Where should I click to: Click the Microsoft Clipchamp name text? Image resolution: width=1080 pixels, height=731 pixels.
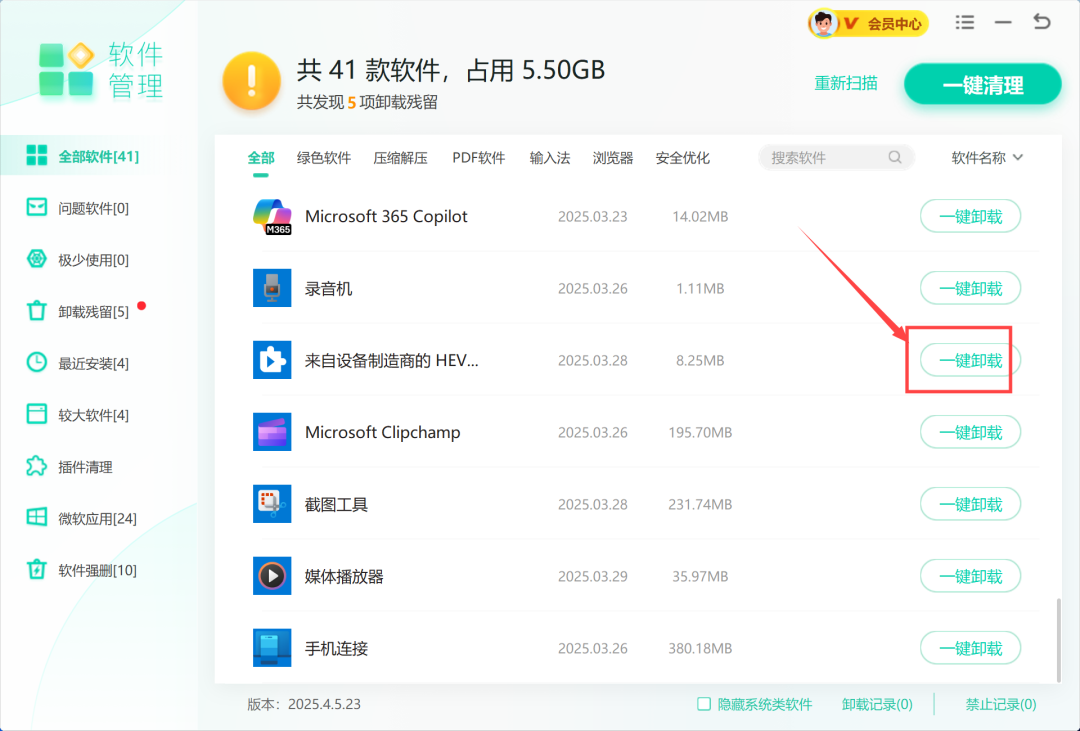click(x=382, y=432)
